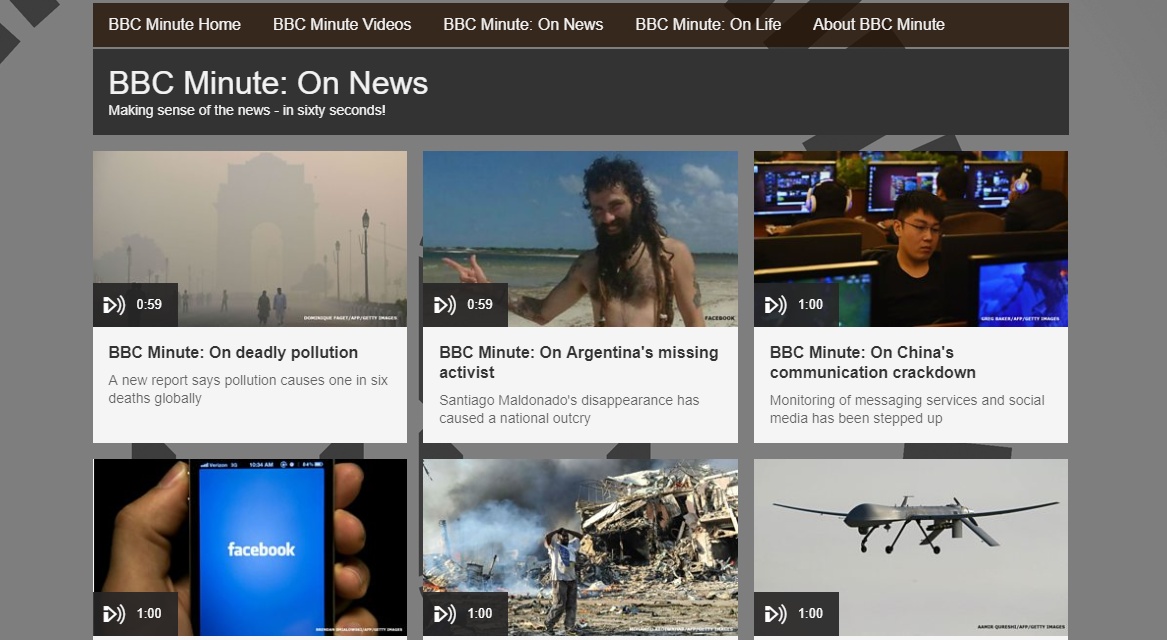The width and height of the screenshot is (1167, 640).
Task: Play audio icon on the facebook phone card
Action: point(114,614)
